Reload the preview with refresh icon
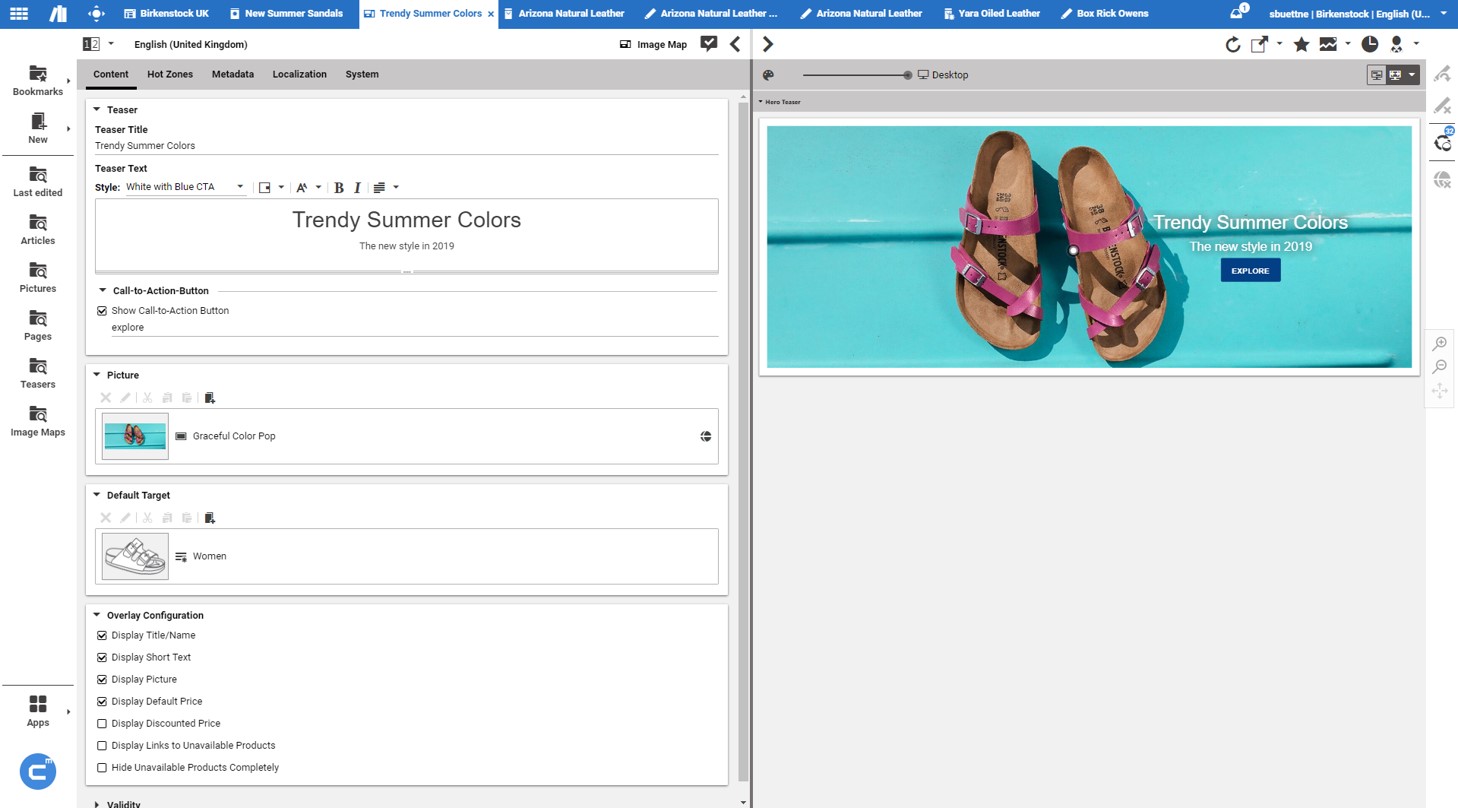 [x=1233, y=44]
